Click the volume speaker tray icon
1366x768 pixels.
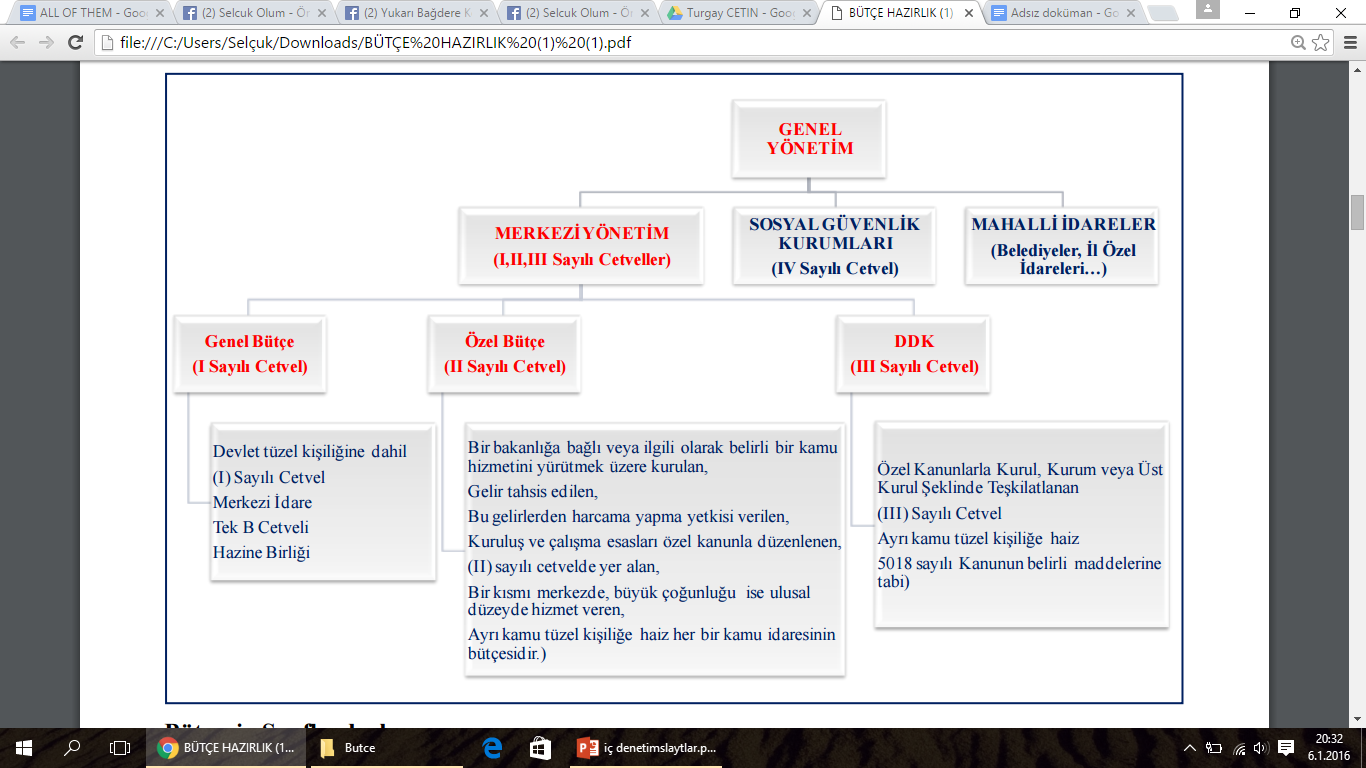tap(1261, 748)
